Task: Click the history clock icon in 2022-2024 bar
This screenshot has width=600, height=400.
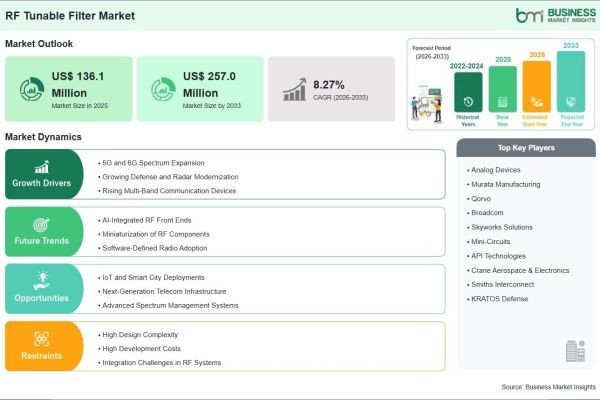Action: pos(468,102)
